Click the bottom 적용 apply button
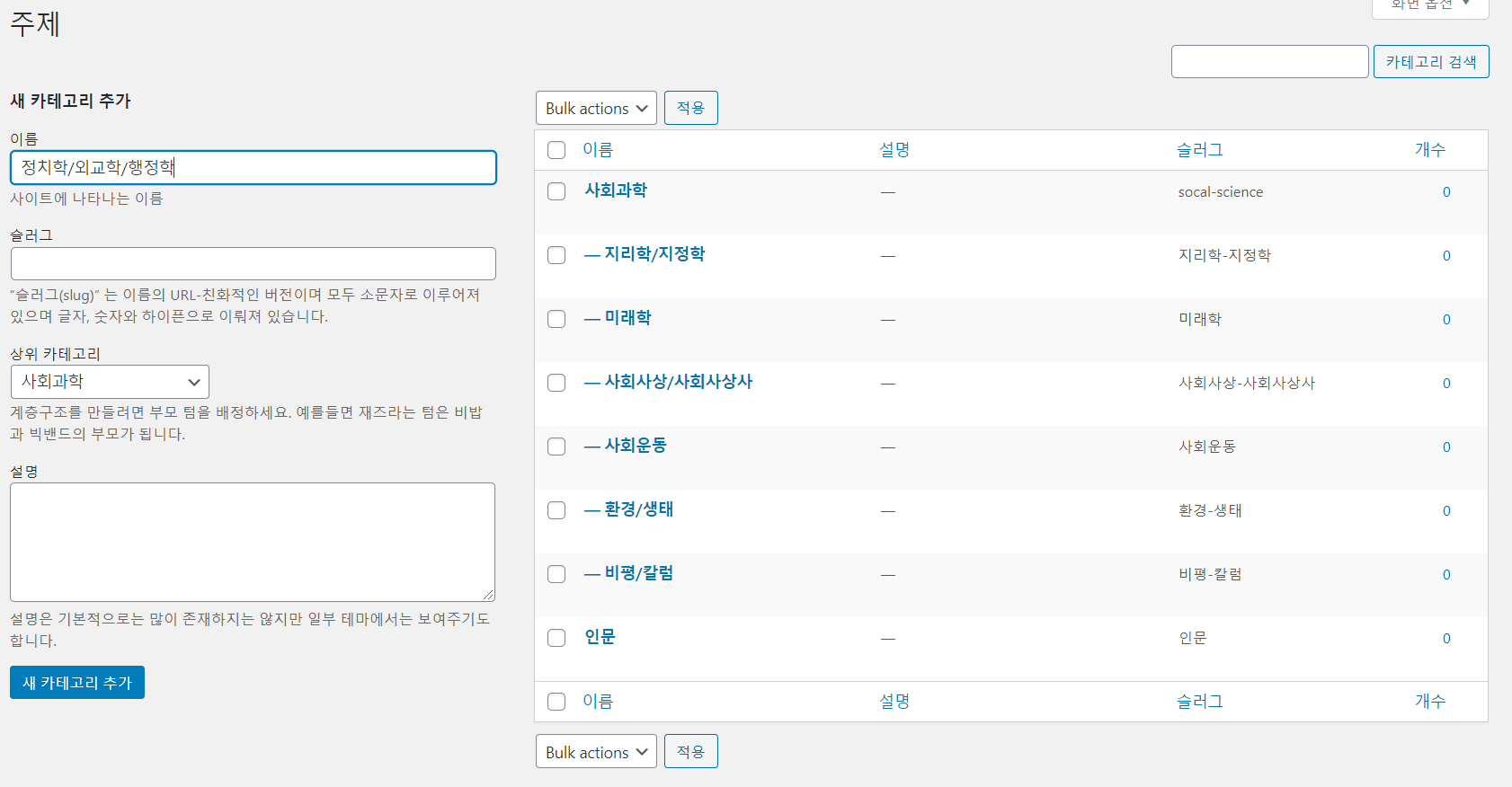1512x787 pixels. click(690, 751)
